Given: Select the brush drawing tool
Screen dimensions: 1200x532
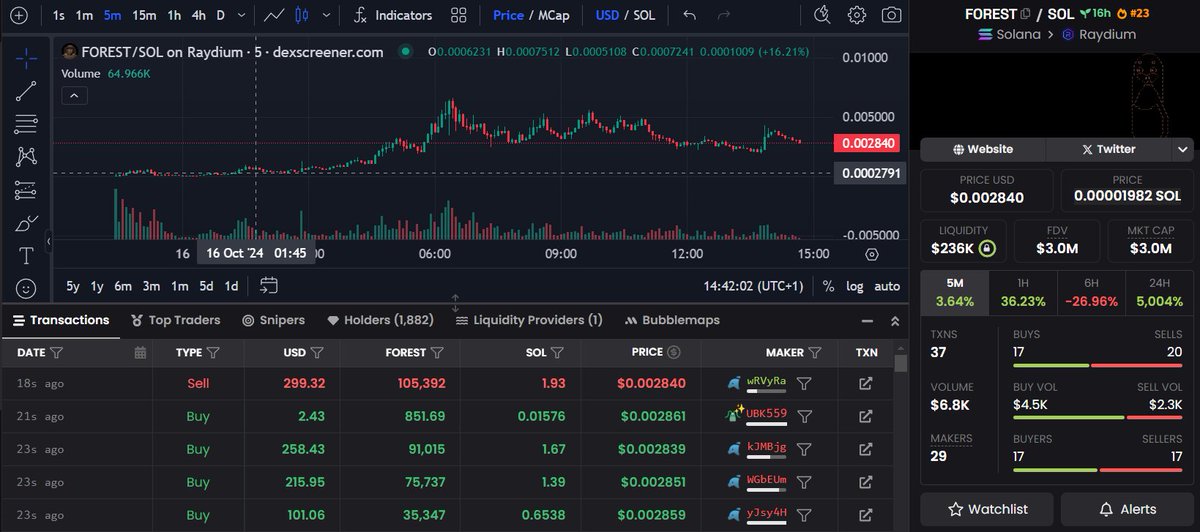Looking at the screenshot, I should (x=26, y=223).
